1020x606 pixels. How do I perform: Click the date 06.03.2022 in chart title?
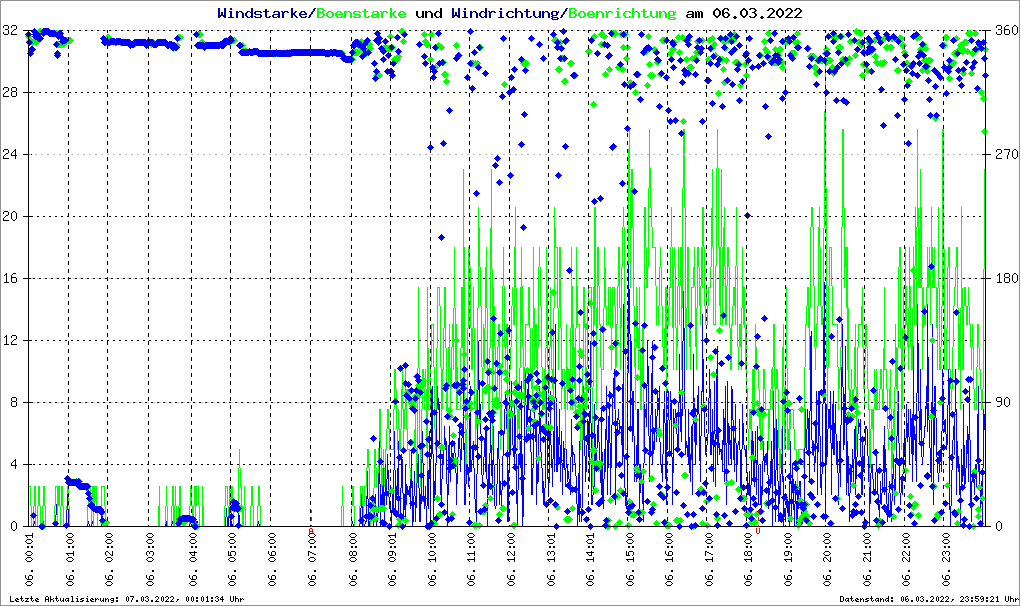click(754, 13)
